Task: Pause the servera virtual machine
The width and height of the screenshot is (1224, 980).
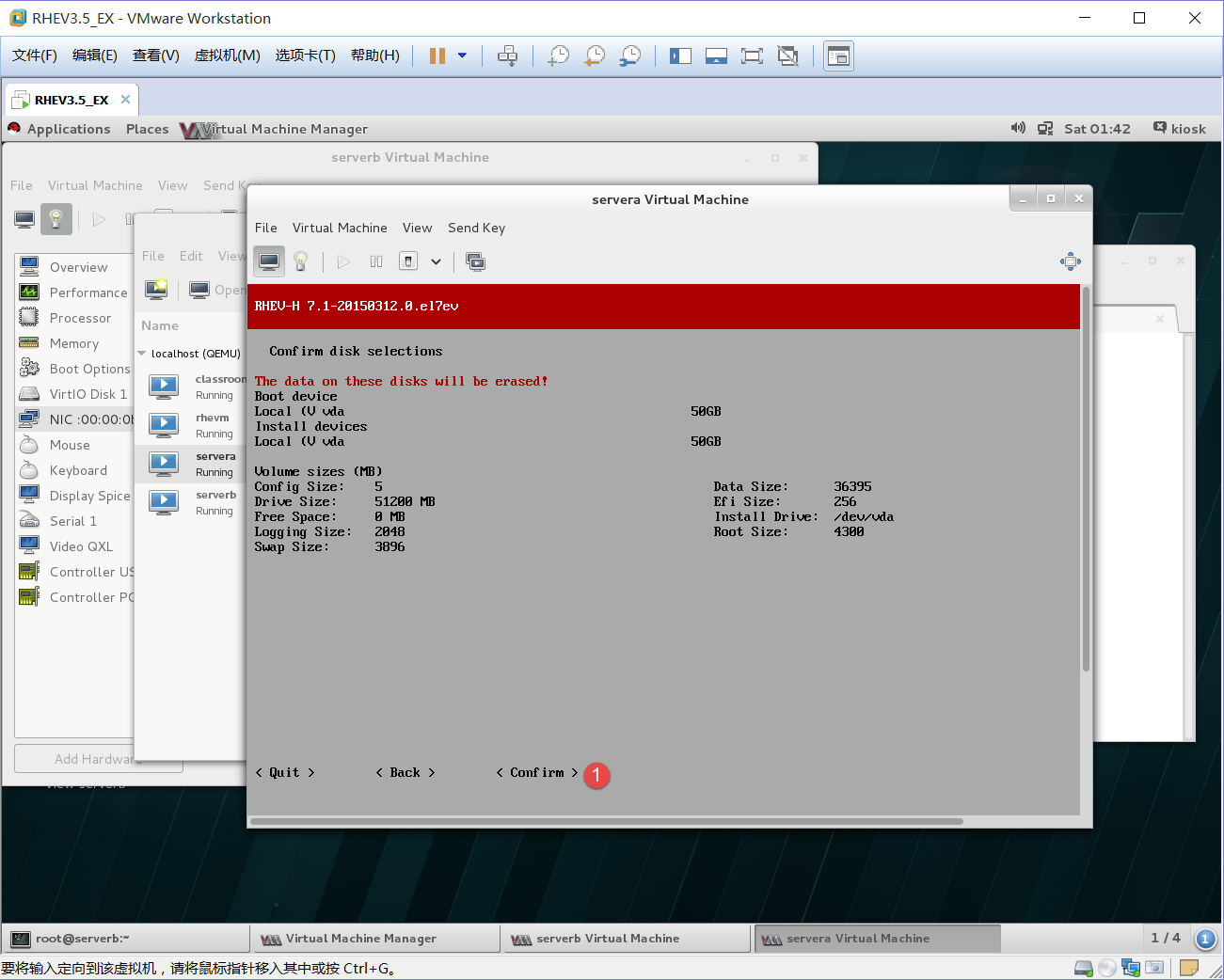Action: pyautogui.click(x=376, y=261)
